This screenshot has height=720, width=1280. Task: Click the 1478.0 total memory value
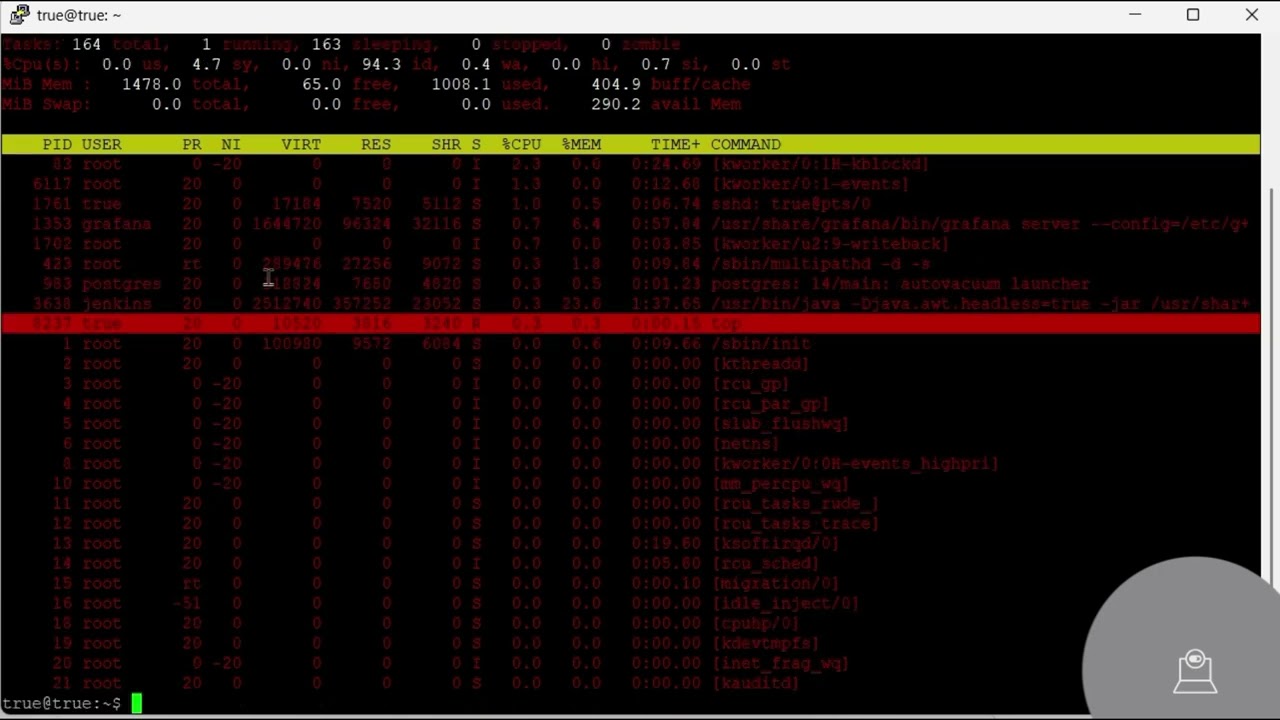151,84
